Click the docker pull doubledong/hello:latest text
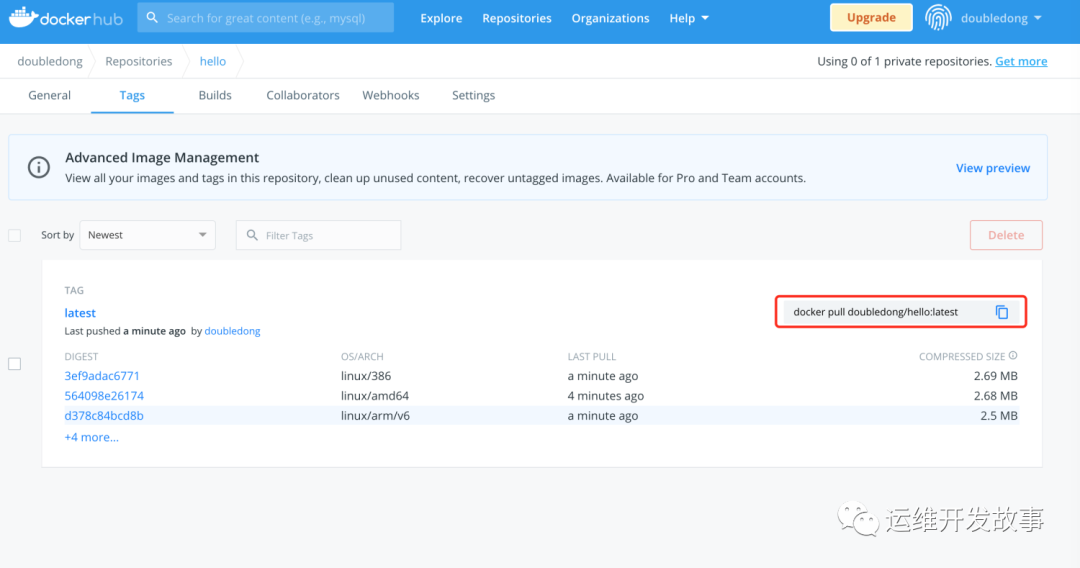The image size is (1080, 568). tap(875, 312)
